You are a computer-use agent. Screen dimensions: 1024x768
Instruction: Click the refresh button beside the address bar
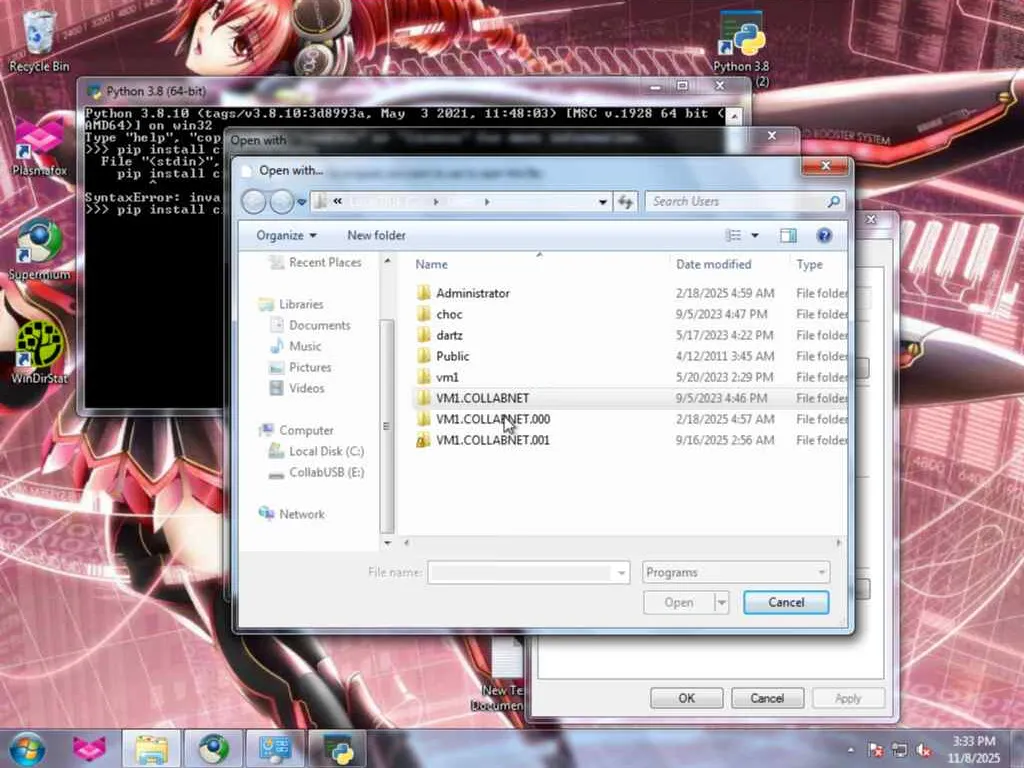click(x=626, y=202)
